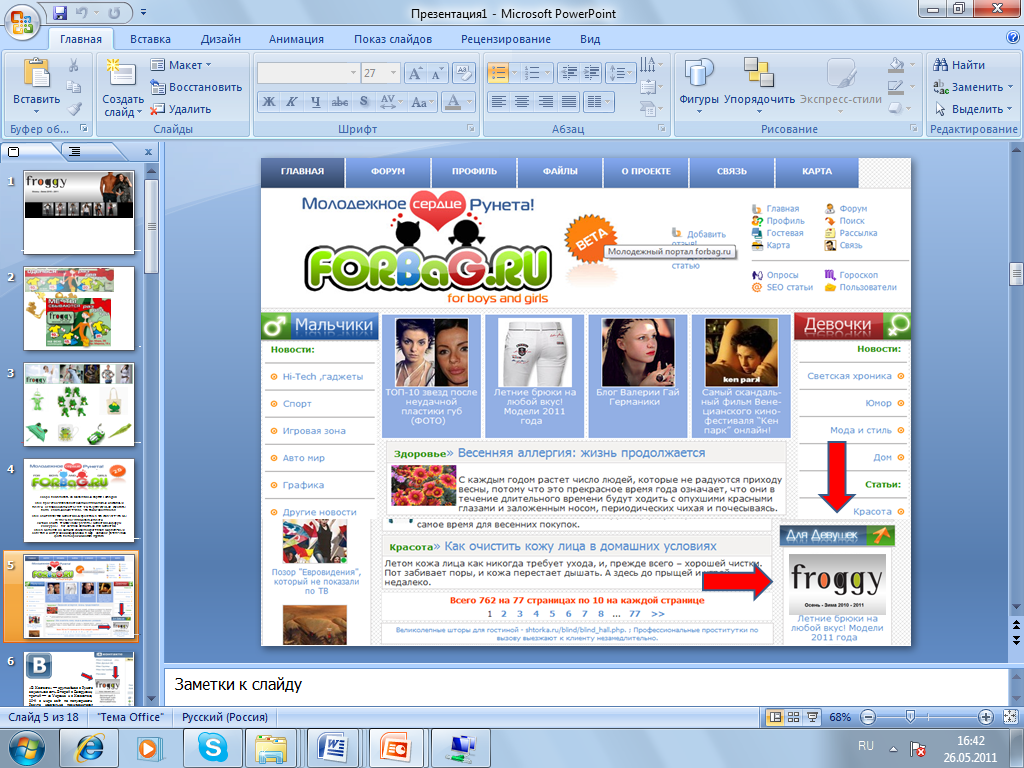Open the font name combo box
This screenshot has height=768, width=1024.
tap(308, 73)
